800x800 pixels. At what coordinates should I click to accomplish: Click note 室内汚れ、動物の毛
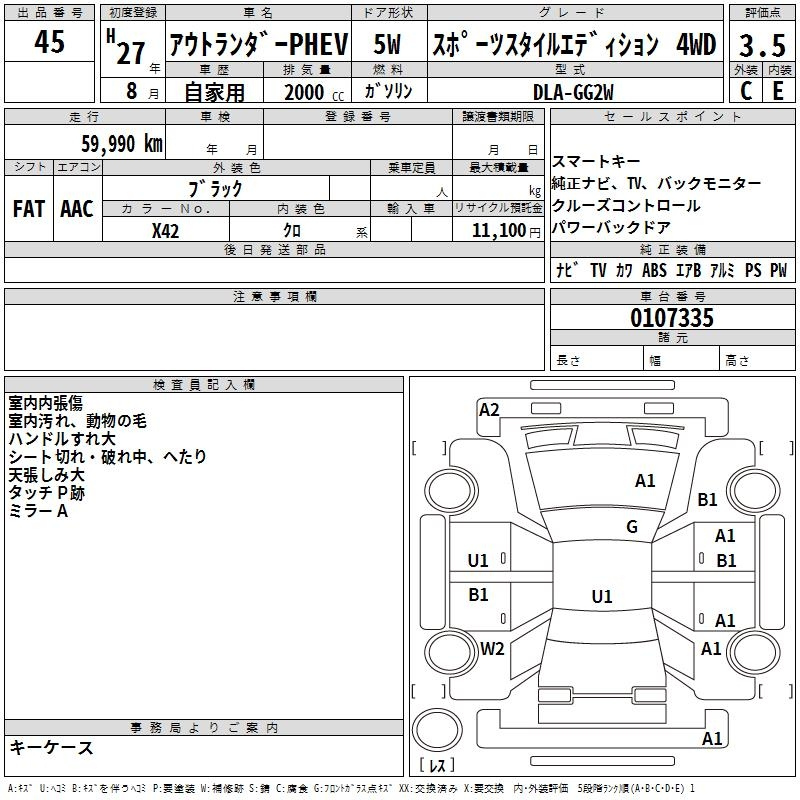point(78,421)
